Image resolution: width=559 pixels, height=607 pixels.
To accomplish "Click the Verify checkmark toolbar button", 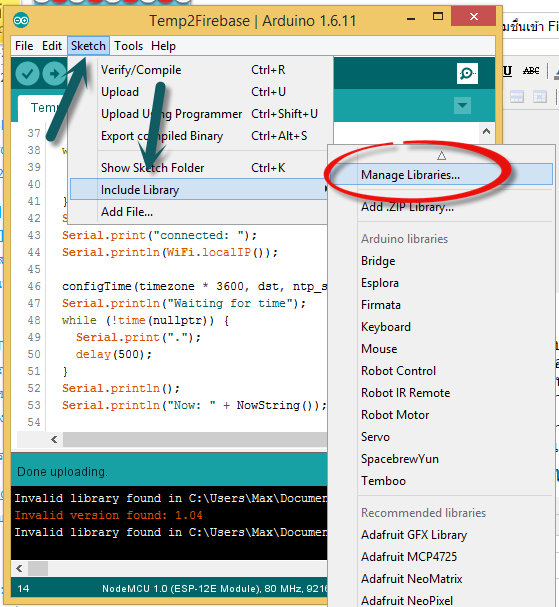I will click(x=27, y=74).
